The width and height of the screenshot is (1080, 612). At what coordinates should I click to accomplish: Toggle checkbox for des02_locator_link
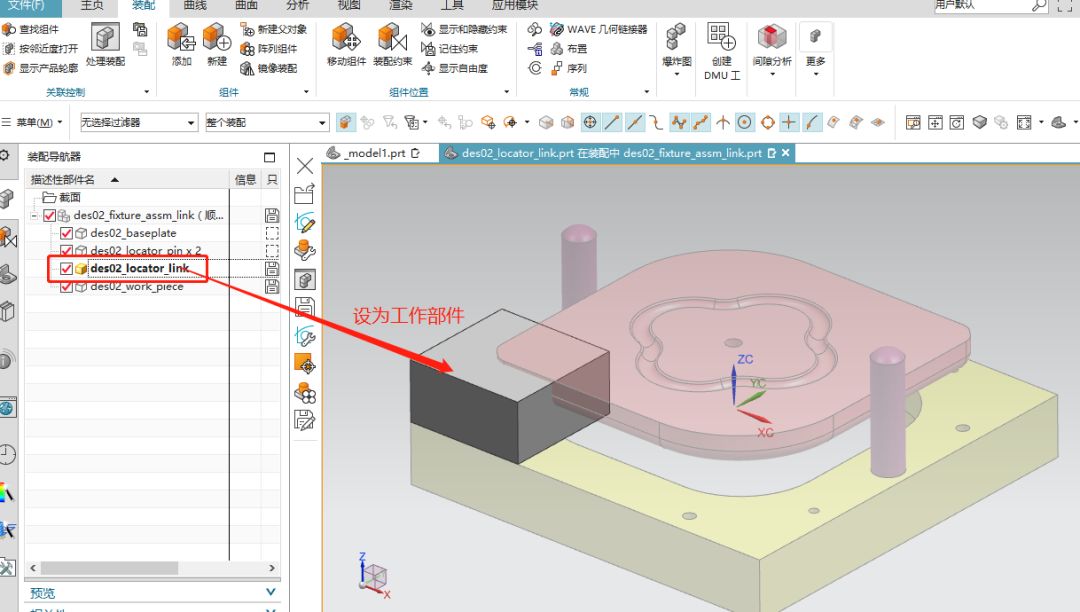66,268
